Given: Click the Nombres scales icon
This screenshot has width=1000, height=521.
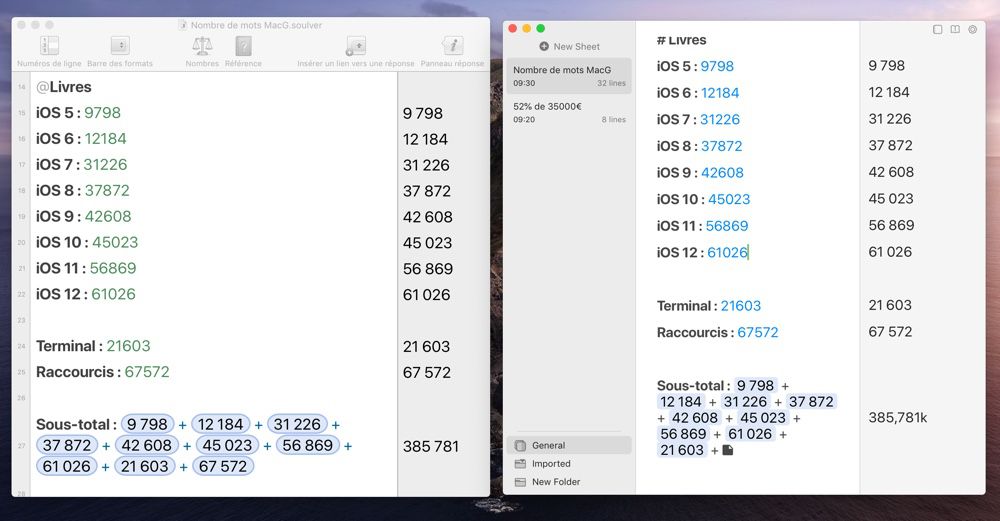Looking at the screenshot, I should [x=202, y=46].
